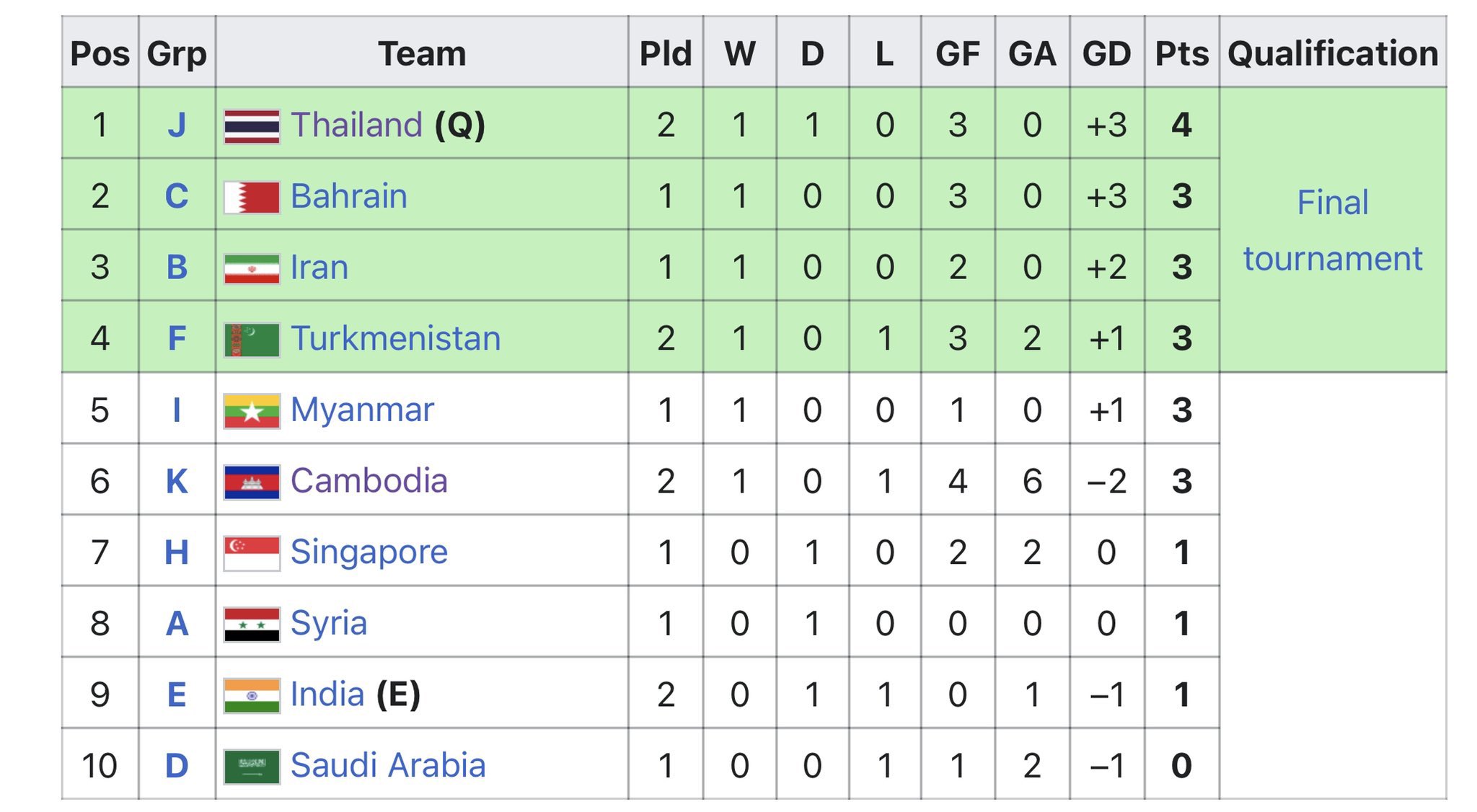This screenshot has width=1477, height=812.
Task: Click the Syria flag icon
Action: [252, 625]
